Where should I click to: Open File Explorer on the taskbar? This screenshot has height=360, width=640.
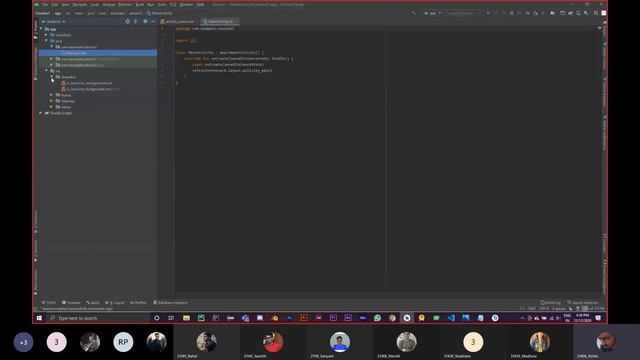186,318
